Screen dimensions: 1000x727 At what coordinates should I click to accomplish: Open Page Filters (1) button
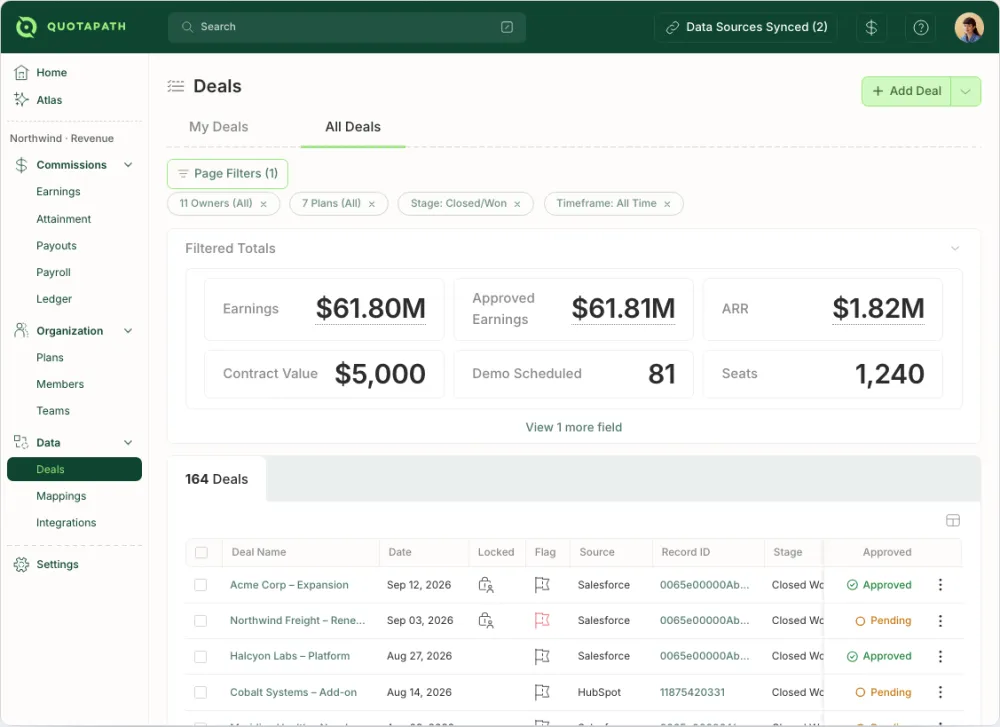click(x=227, y=173)
